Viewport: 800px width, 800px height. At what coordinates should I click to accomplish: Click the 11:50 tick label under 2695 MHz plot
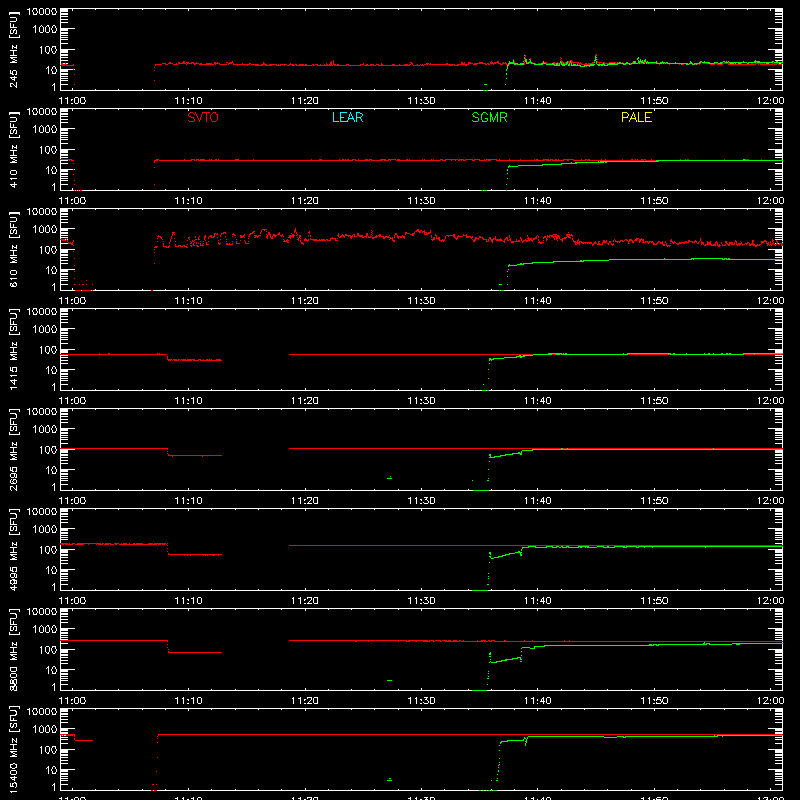tap(654, 501)
